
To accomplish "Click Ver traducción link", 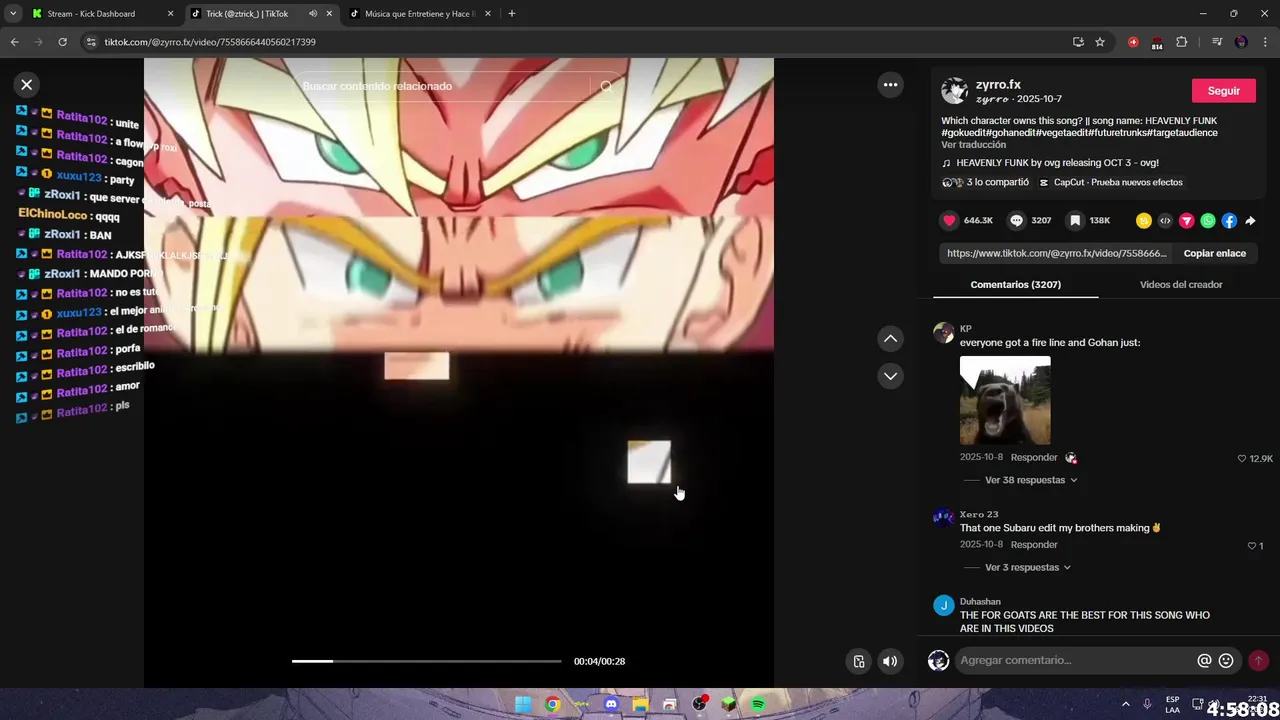I will click(x=973, y=145).
